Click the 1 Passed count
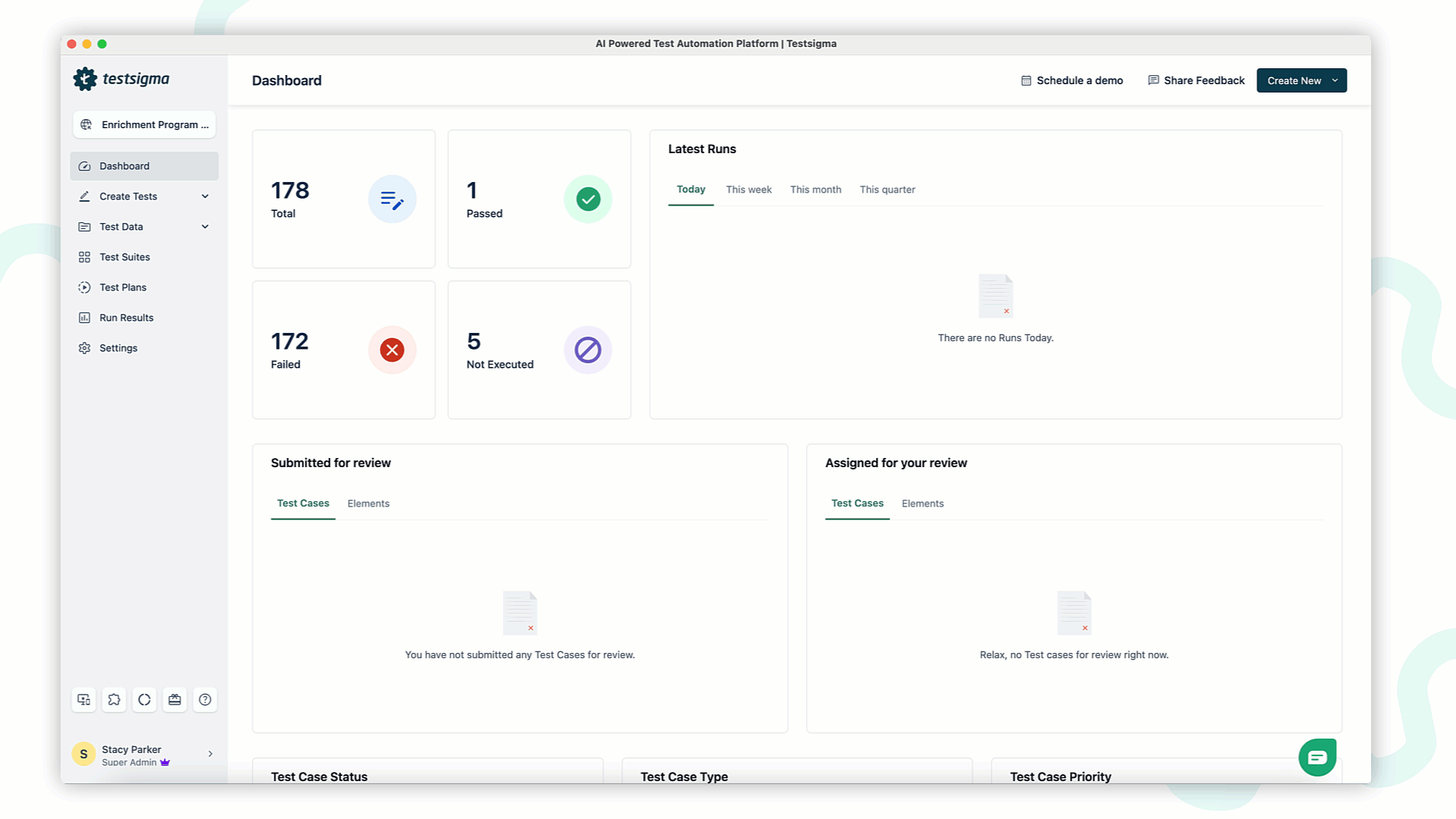This screenshot has height=819, width=1456. [x=472, y=190]
